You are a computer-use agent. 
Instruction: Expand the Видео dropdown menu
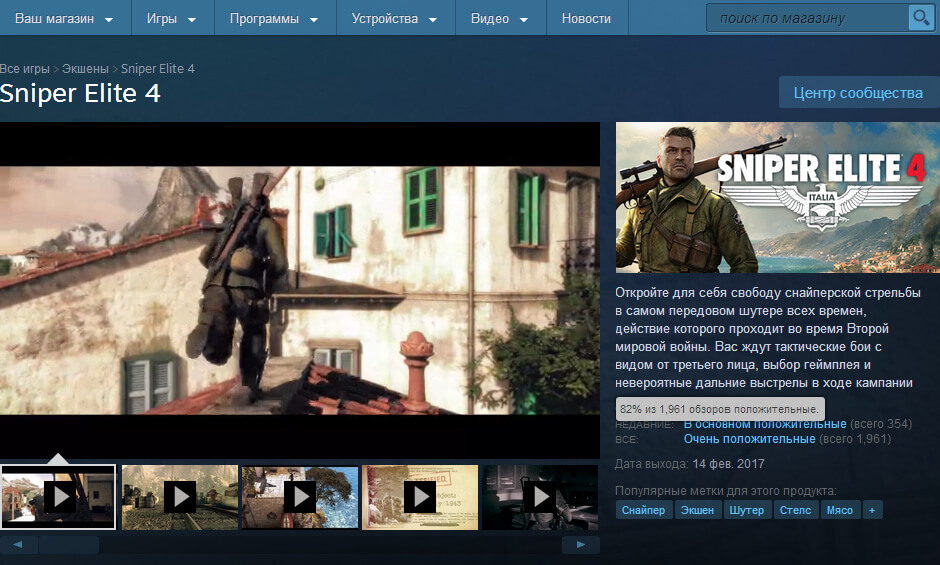pyautogui.click(x=499, y=19)
